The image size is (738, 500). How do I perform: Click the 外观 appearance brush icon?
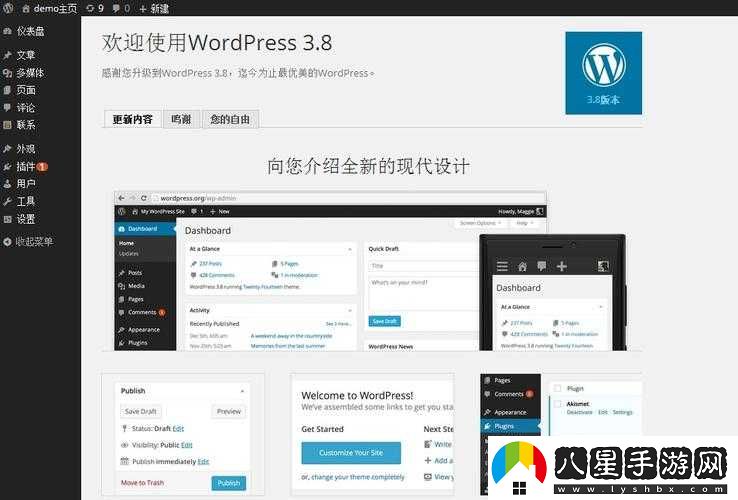click(x=8, y=149)
